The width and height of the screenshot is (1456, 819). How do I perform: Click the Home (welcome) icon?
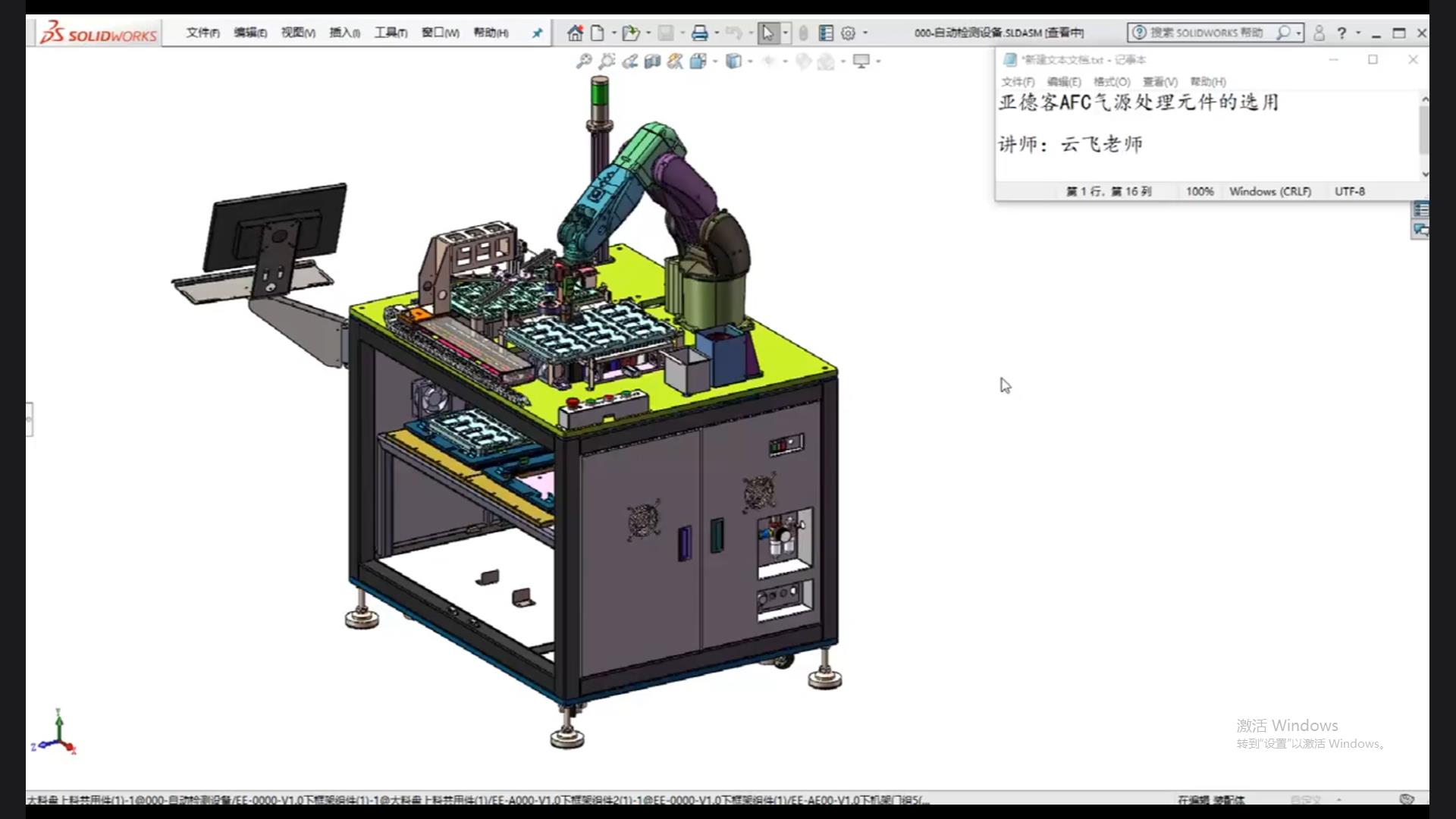click(575, 33)
